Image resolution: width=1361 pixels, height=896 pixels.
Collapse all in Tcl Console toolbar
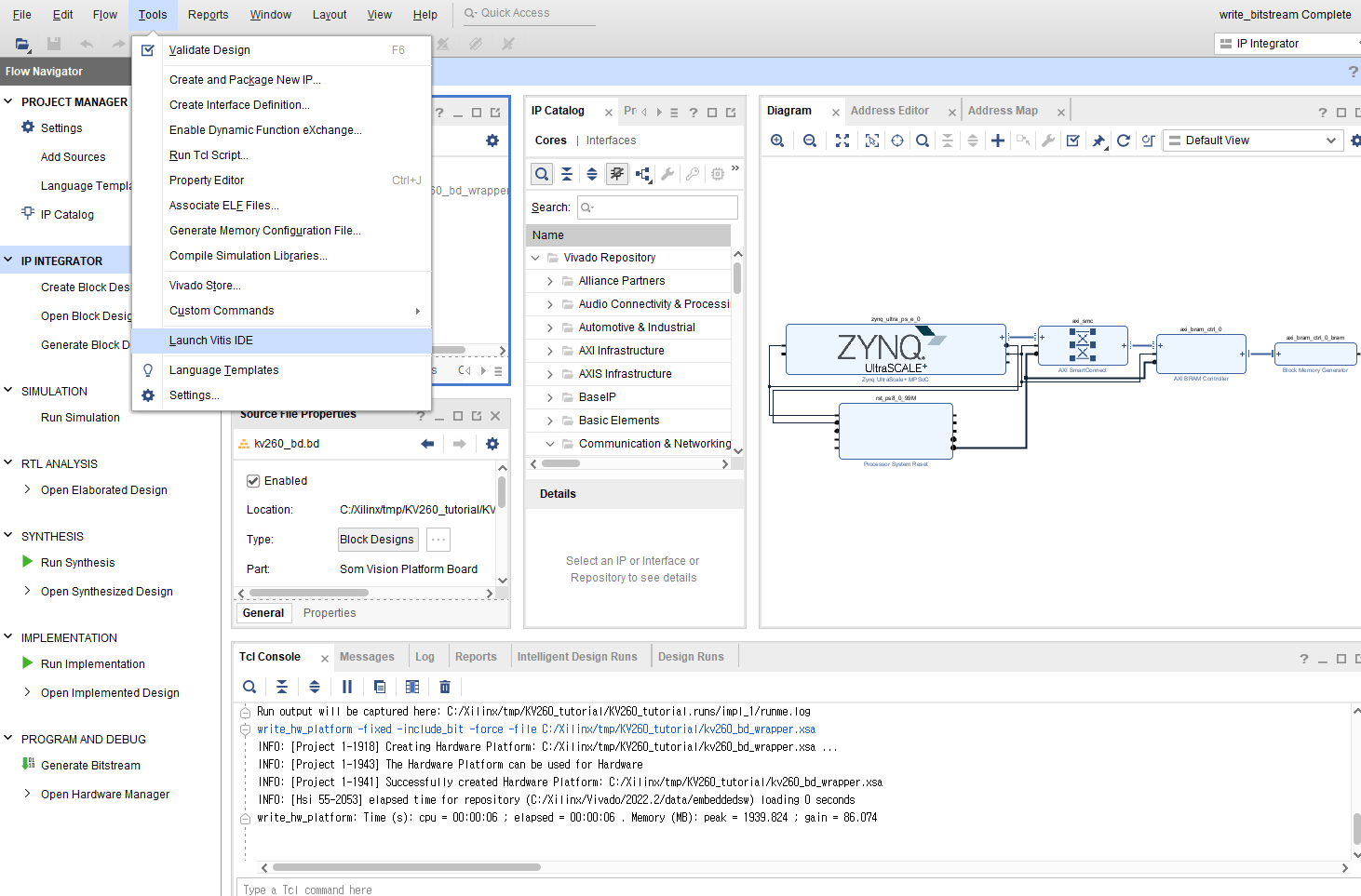coord(282,687)
